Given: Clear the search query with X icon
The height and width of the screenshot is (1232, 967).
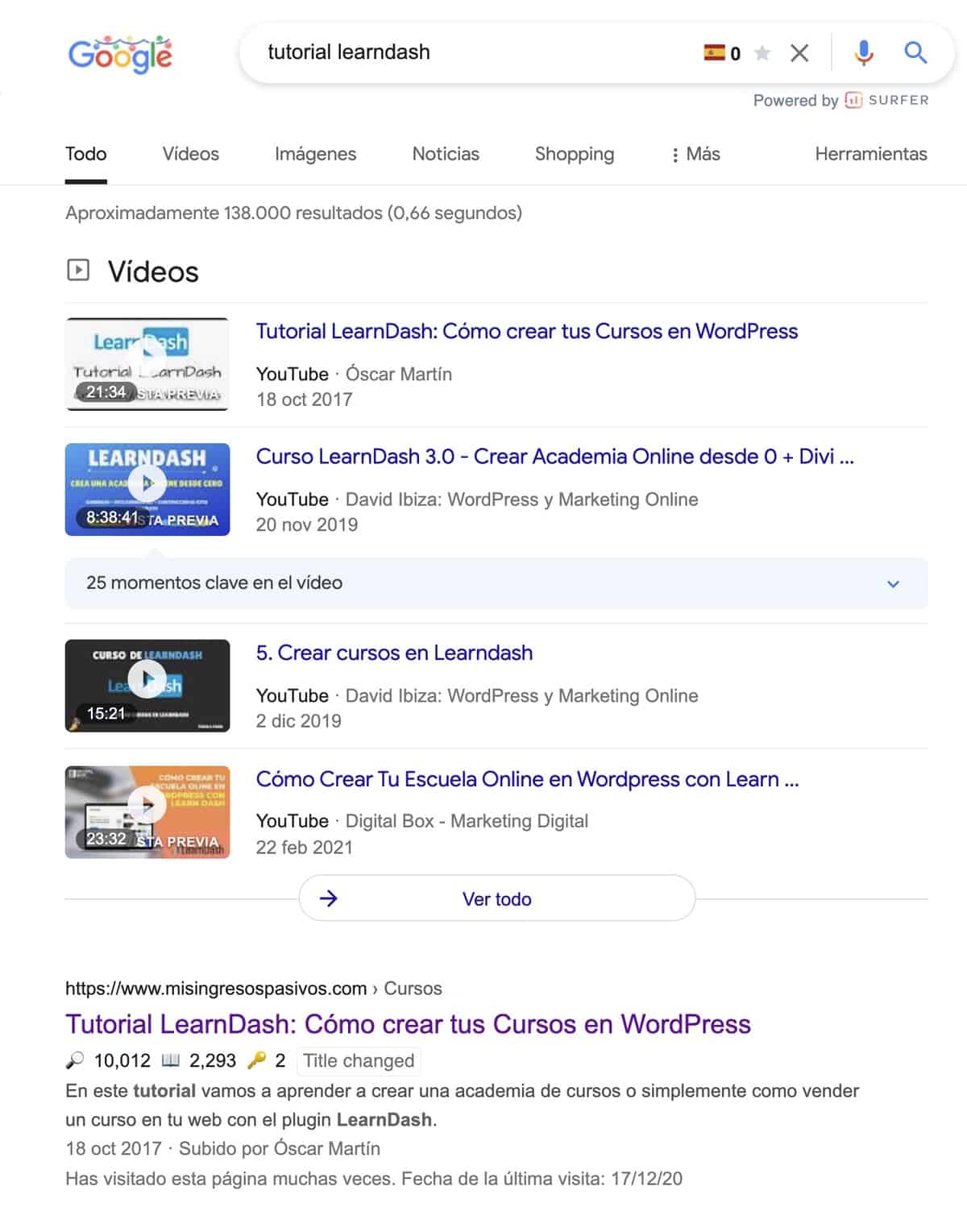Looking at the screenshot, I should coord(799,53).
